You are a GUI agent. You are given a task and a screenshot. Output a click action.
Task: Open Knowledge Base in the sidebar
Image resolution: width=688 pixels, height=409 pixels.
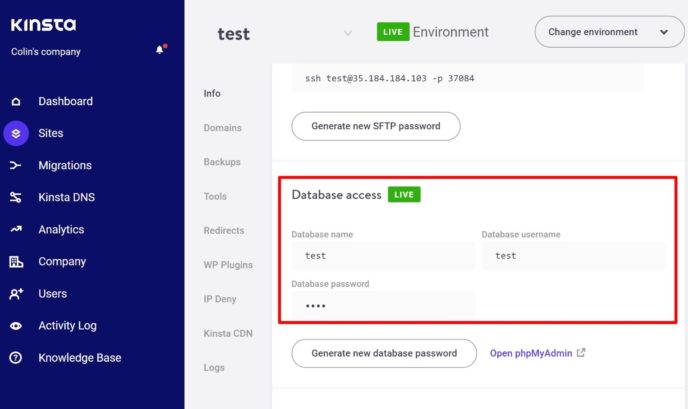(79, 358)
